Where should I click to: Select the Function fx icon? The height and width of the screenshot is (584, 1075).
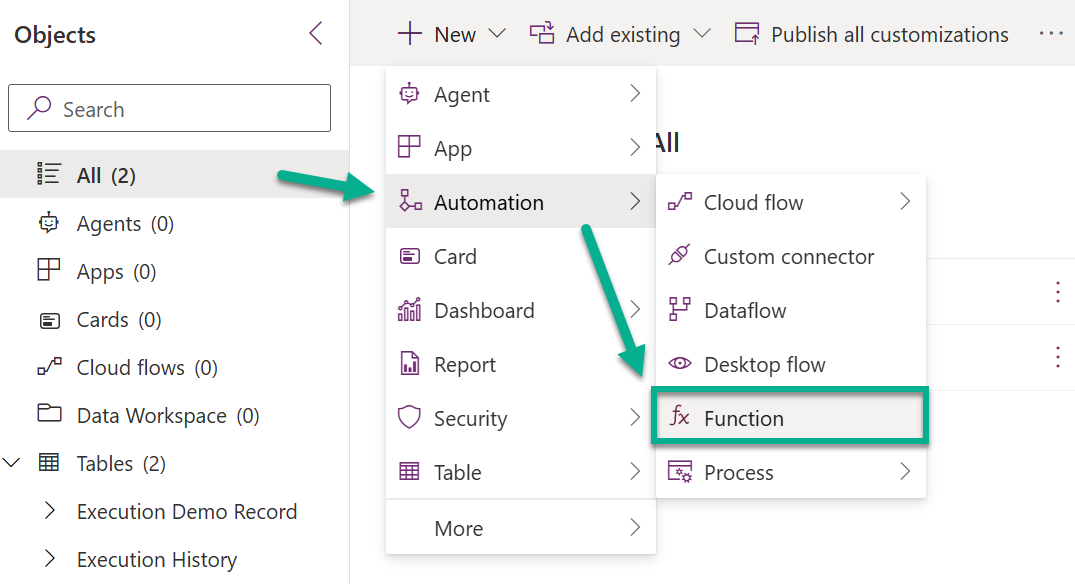[679, 416]
